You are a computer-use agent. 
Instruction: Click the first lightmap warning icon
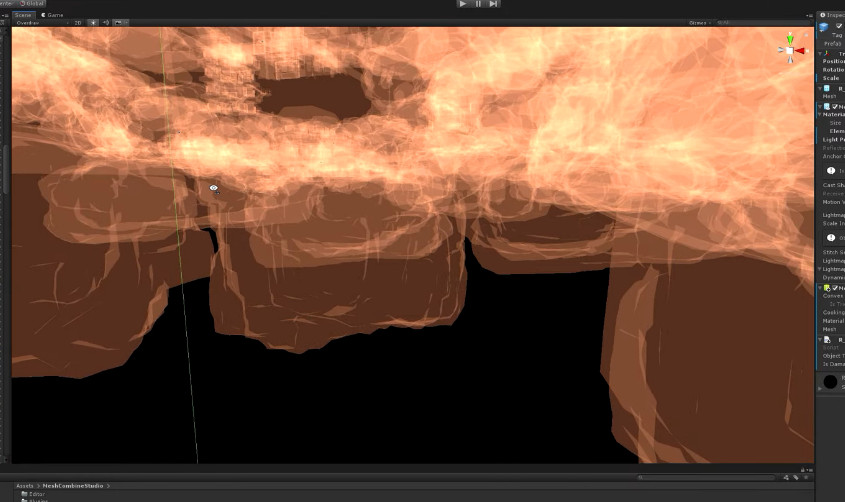point(830,171)
